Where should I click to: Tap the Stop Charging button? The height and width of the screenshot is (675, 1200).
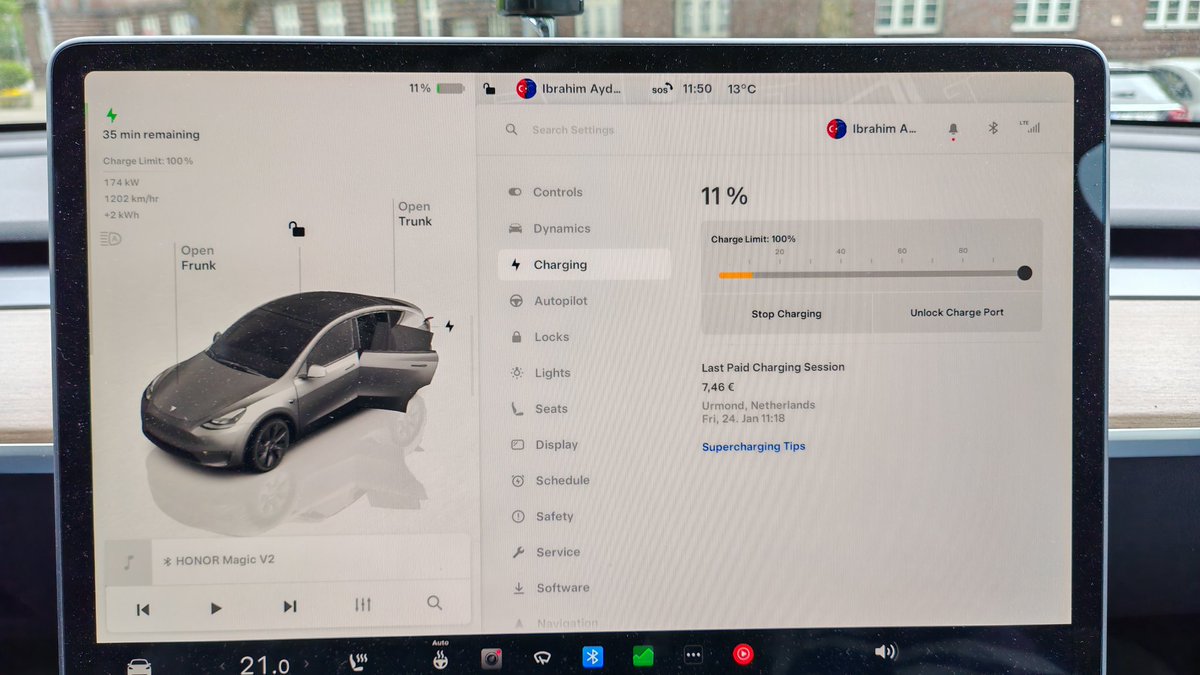tap(787, 313)
